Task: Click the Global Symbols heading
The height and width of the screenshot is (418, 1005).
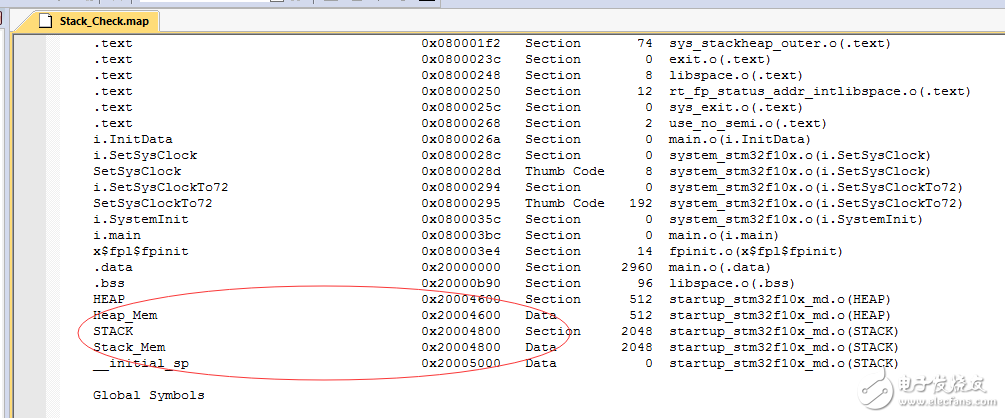Action: click(x=149, y=396)
